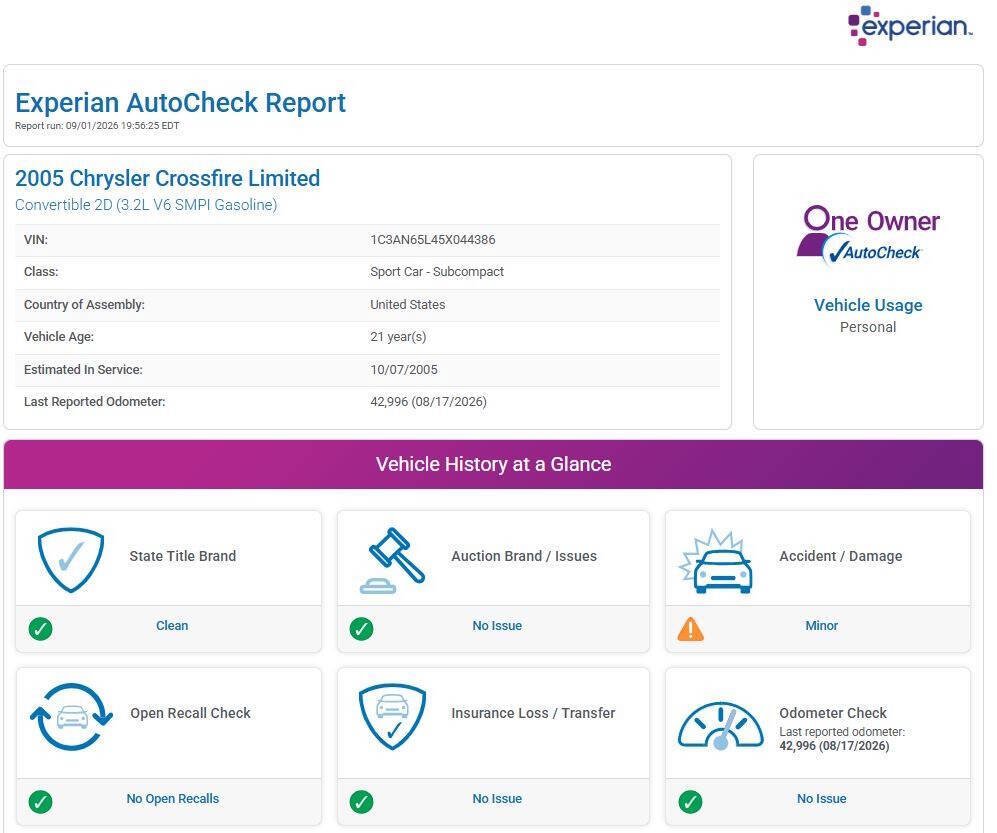Click the green checkmark beside Clean
This screenshot has width=997, height=833.
click(41, 628)
